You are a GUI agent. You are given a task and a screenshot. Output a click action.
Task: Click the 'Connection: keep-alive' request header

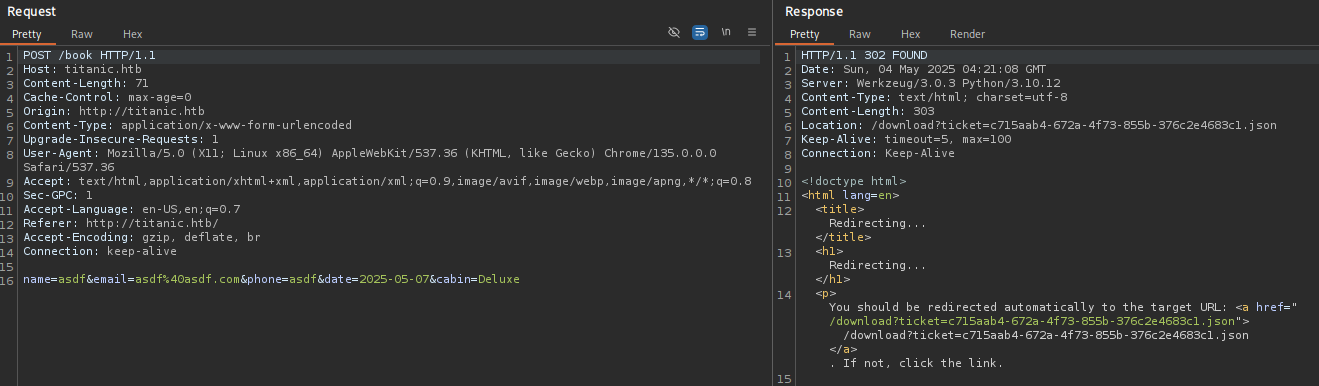(100, 251)
